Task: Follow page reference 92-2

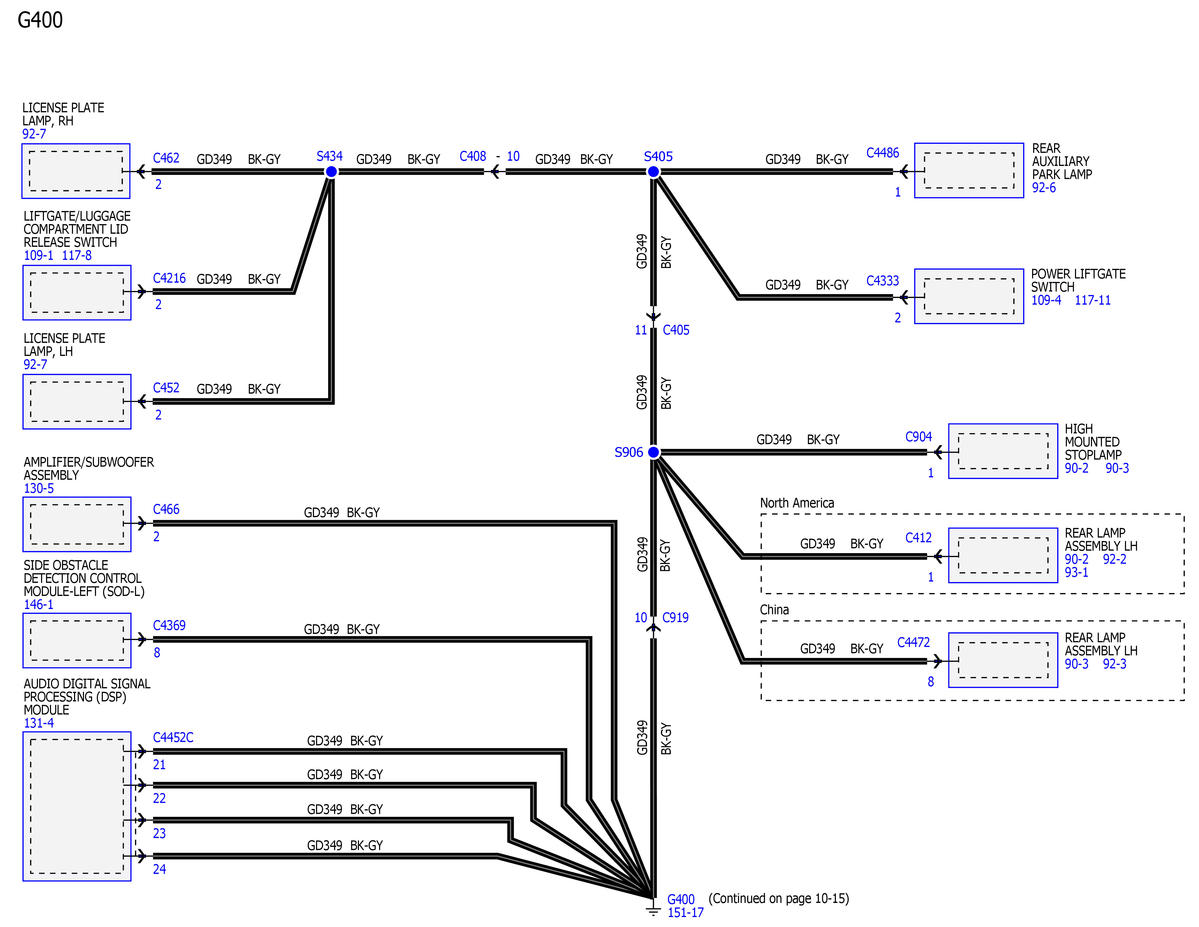Action: coord(1114,559)
